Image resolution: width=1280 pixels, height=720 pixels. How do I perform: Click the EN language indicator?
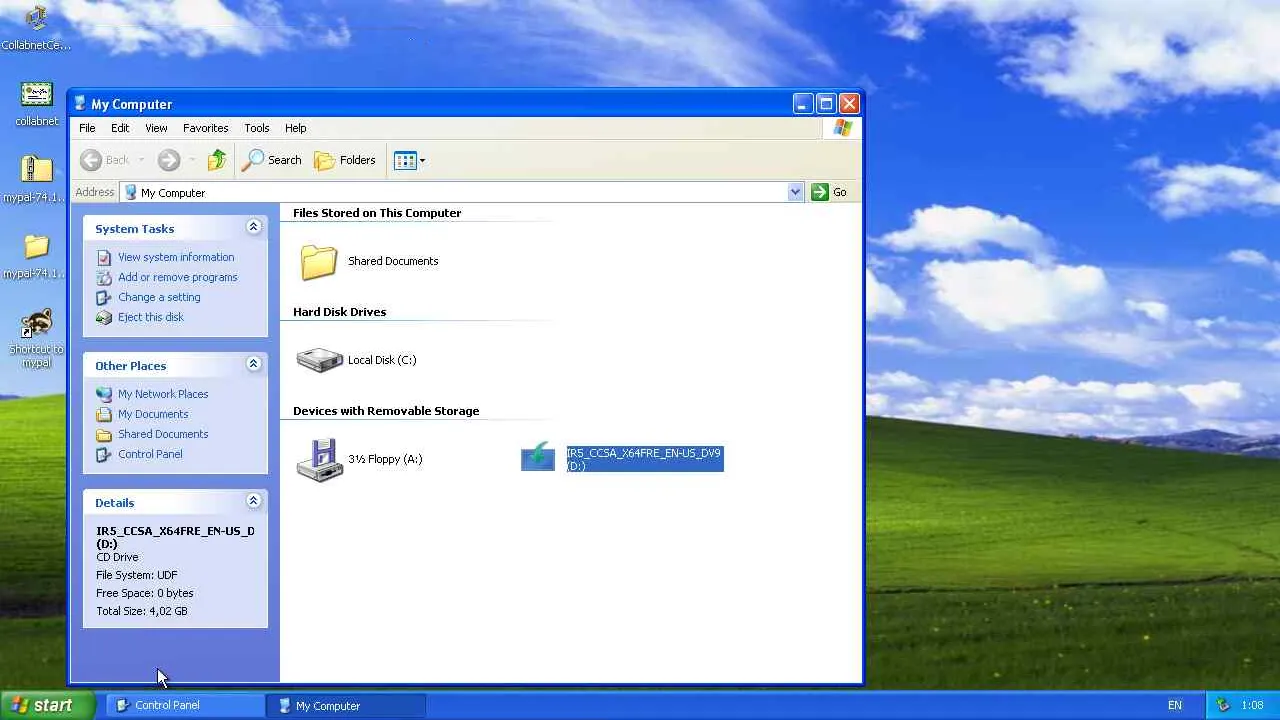[x=1175, y=705]
